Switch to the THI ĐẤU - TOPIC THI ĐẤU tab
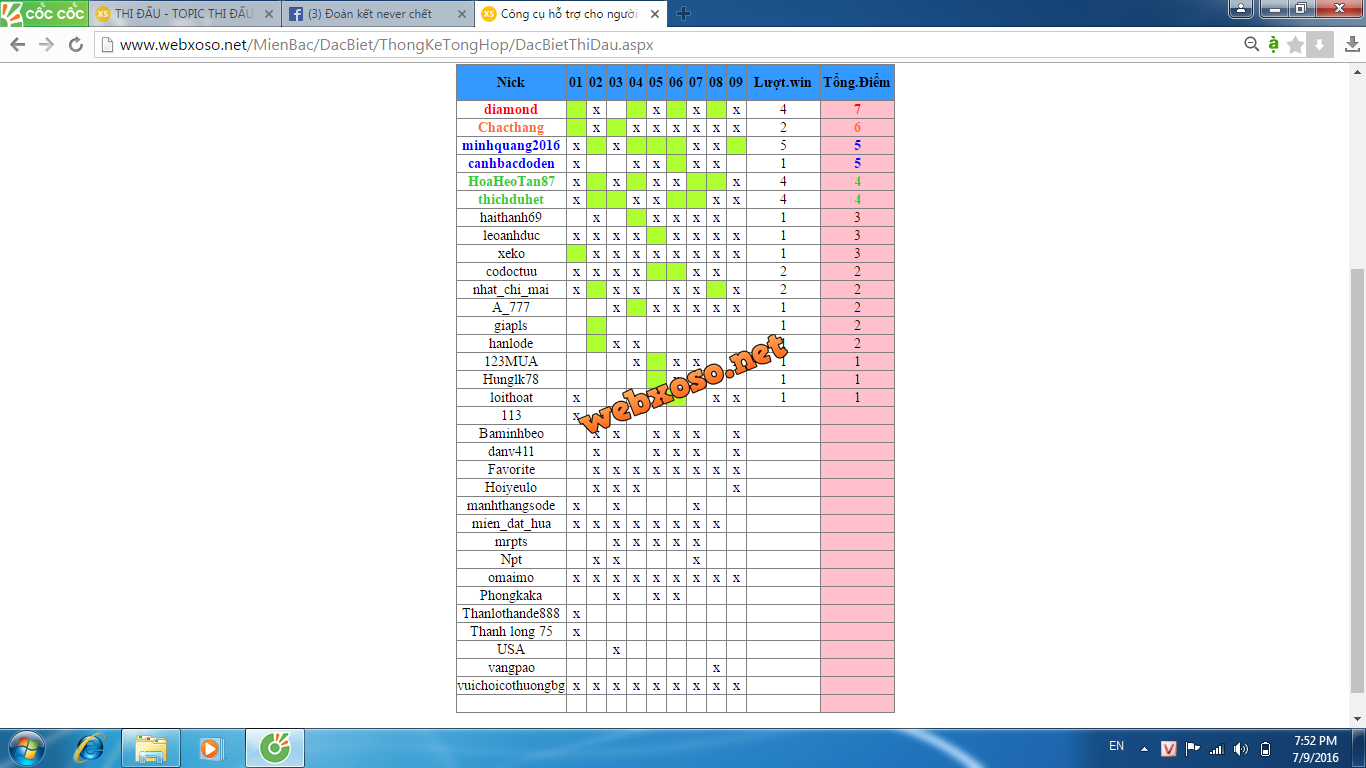This screenshot has height=768, width=1366. [185, 14]
